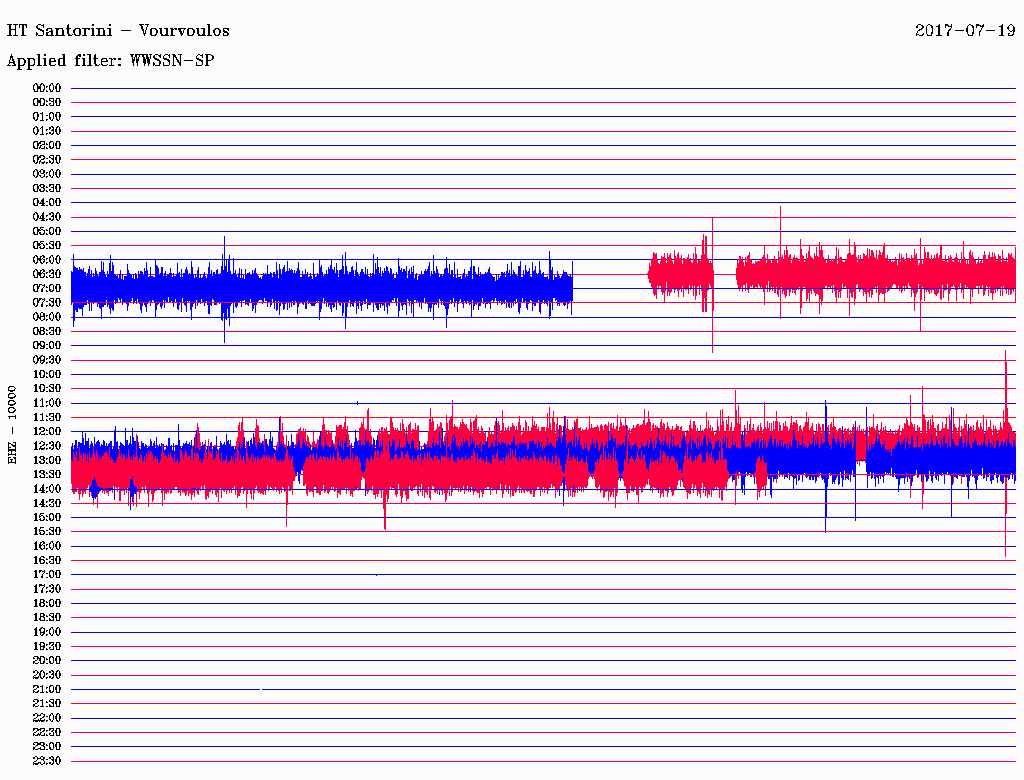Click the vertical EHZ – 10000 axis label
The width and height of the screenshot is (1024, 780).
click(x=13, y=424)
